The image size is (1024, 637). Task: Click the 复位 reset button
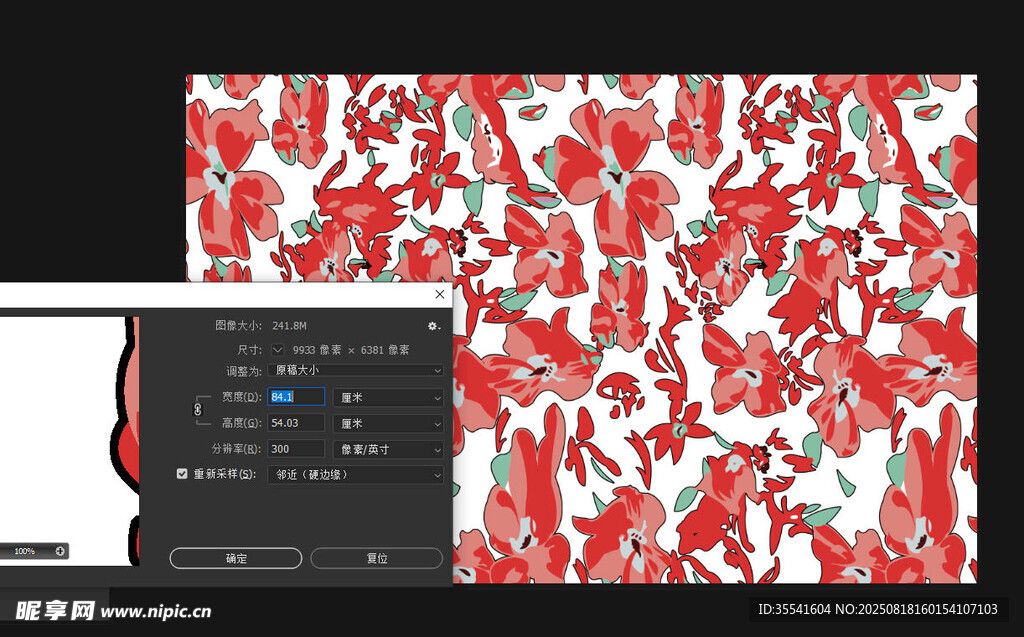tap(376, 558)
